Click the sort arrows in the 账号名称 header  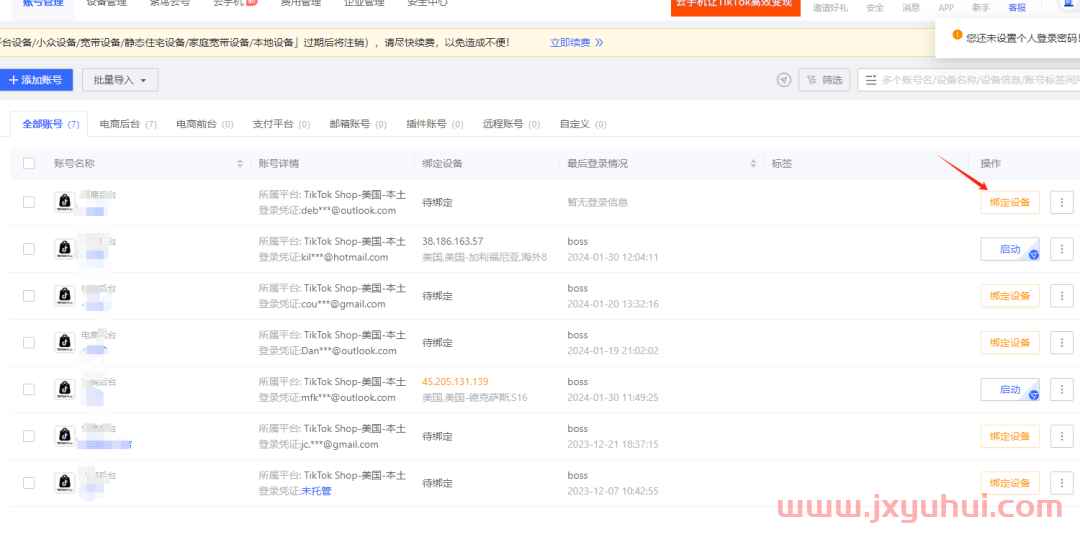(x=240, y=164)
